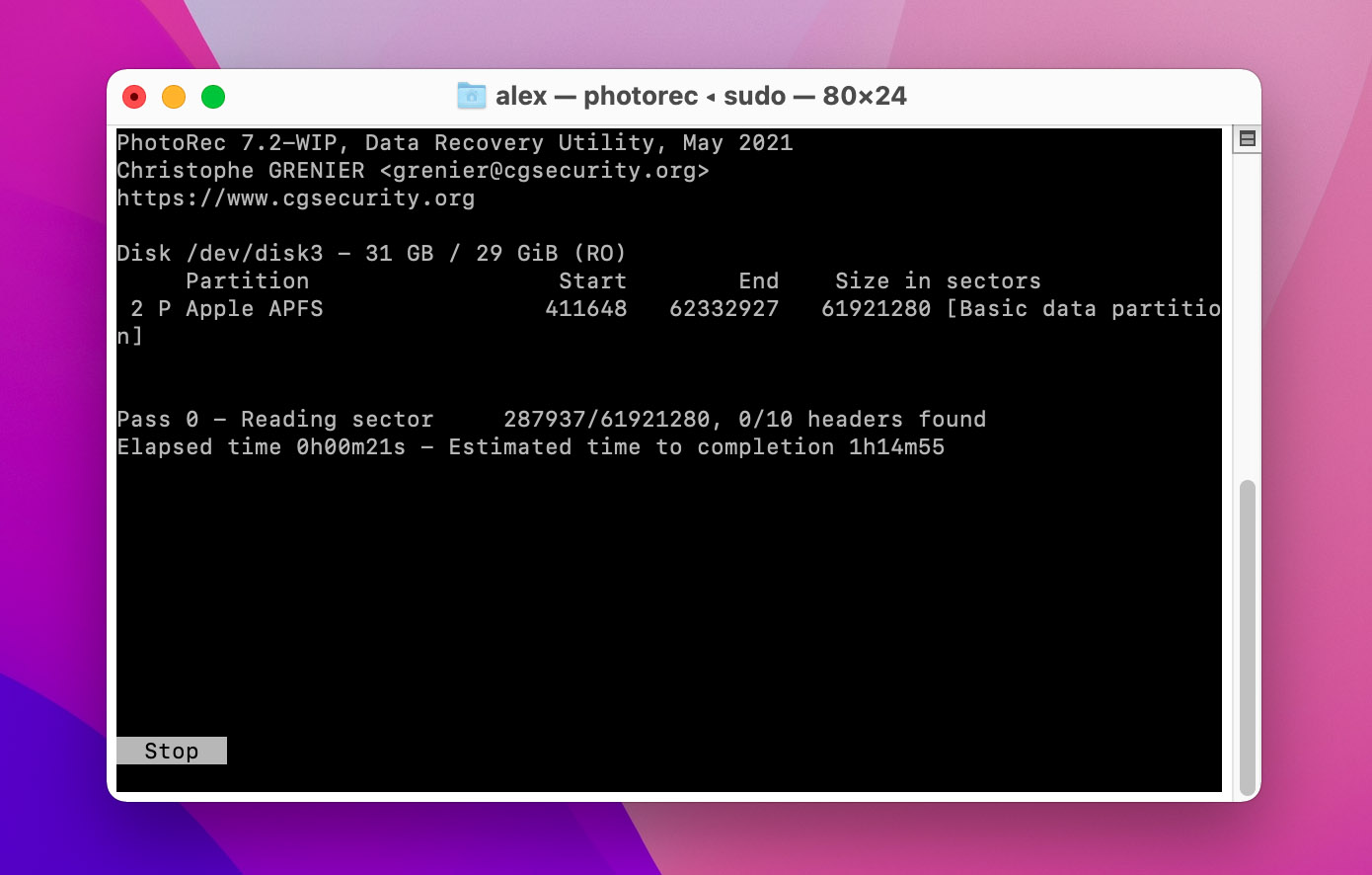Click the home folder icon in title bar
Screen dimensions: 1372x875
472,96
